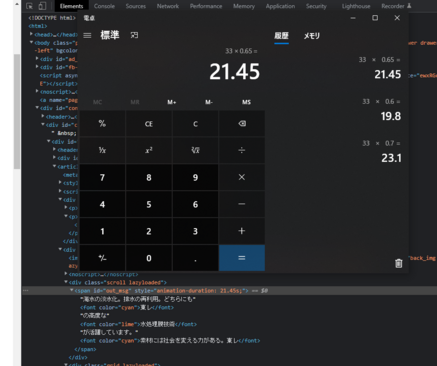Click the multiply operator key
The height and width of the screenshot is (366, 437).
[242, 177]
